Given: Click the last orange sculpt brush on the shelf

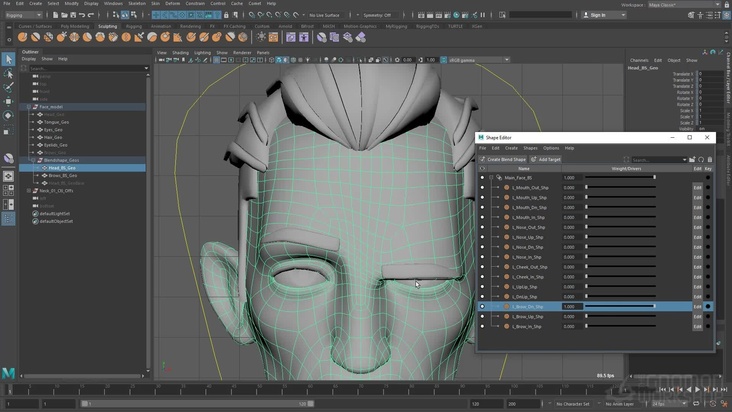Looking at the screenshot, I should [x=242, y=37].
